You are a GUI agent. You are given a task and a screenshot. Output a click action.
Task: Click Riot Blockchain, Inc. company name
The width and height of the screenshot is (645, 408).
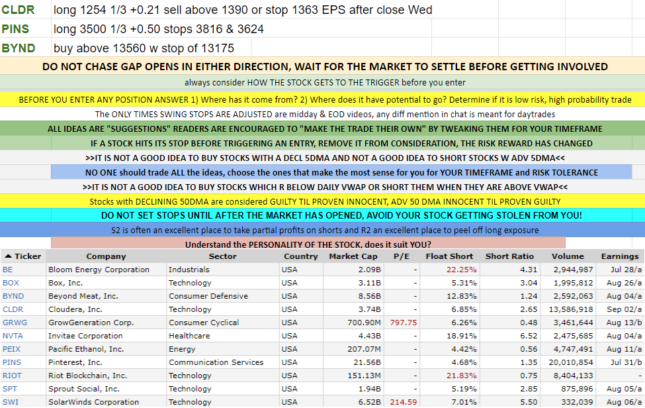click(x=89, y=376)
